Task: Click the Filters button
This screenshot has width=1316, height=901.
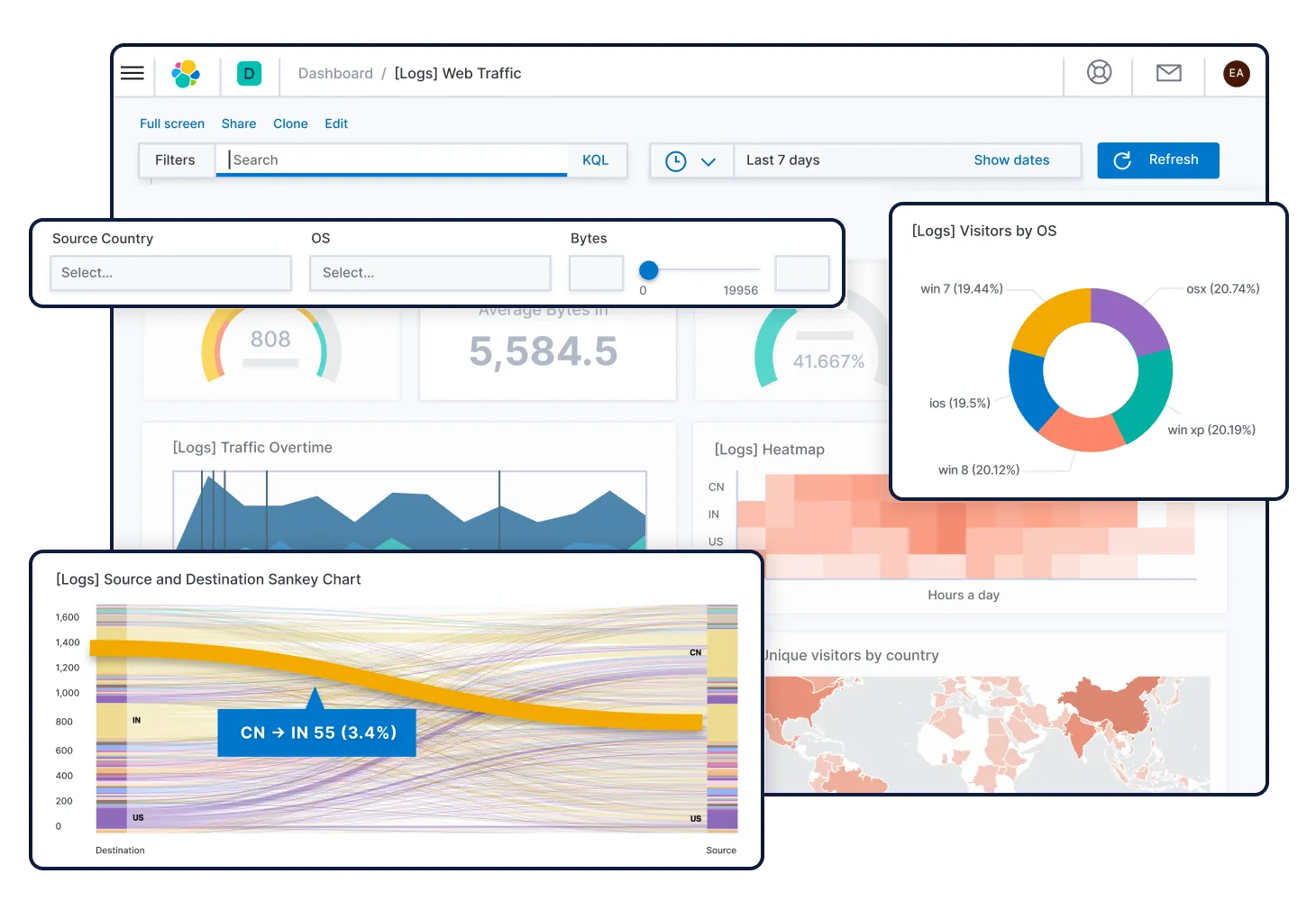Action: tap(175, 159)
